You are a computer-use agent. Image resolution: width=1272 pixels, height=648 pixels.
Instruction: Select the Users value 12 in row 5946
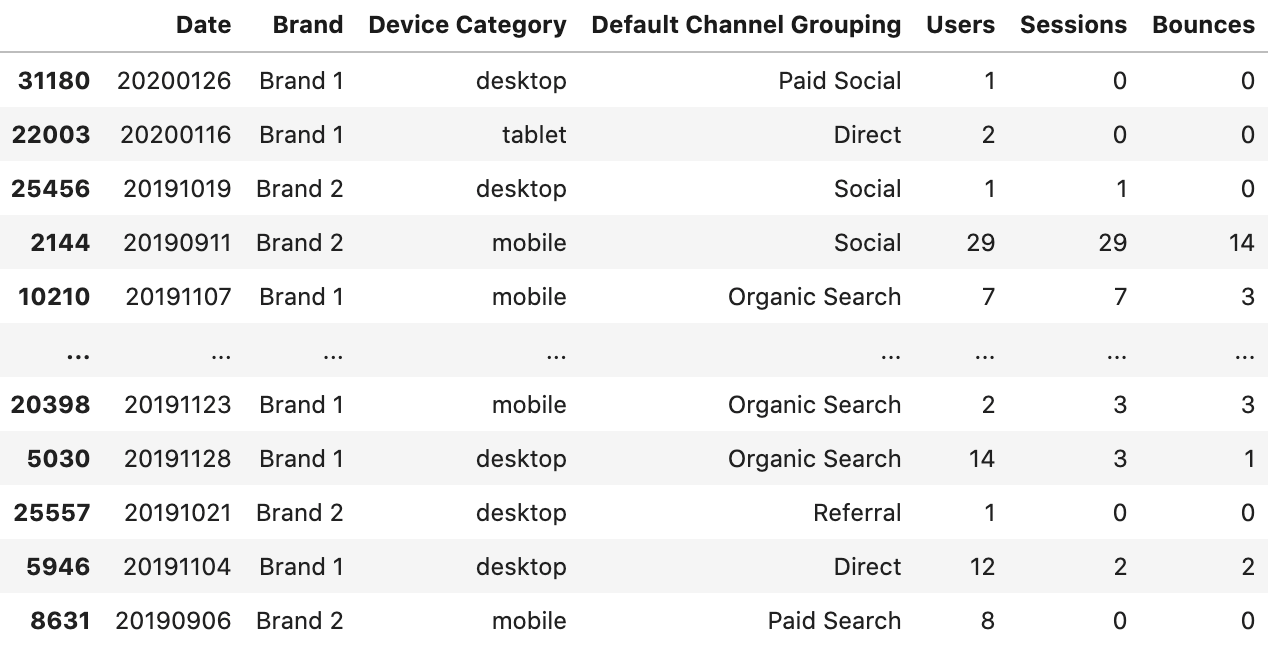tap(981, 567)
